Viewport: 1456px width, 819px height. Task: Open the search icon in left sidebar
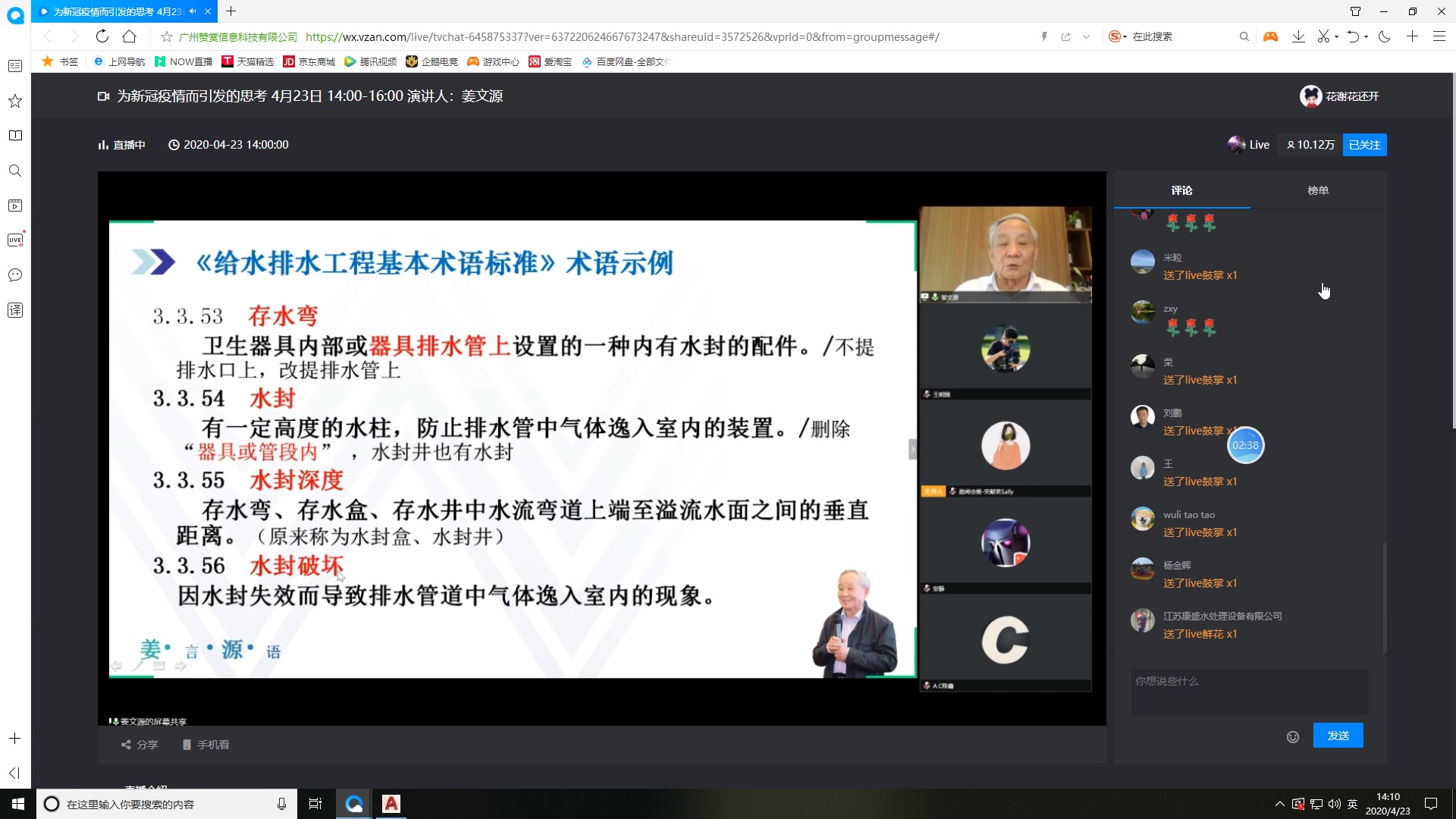click(x=15, y=171)
